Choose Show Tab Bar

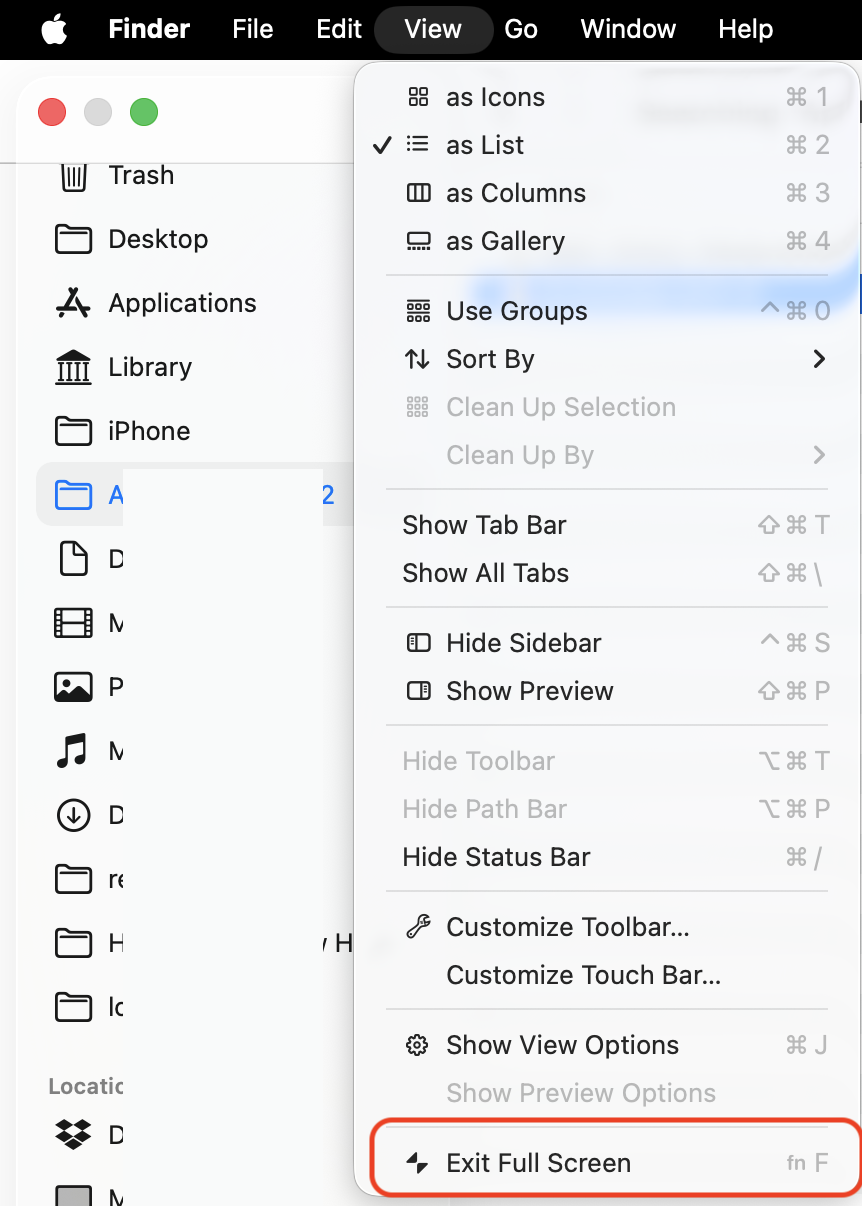pyautogui.click(x=609, y=525)
